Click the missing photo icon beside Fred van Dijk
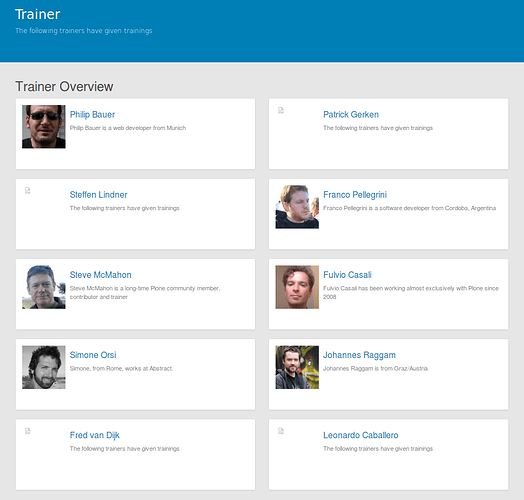 (27, 431)
